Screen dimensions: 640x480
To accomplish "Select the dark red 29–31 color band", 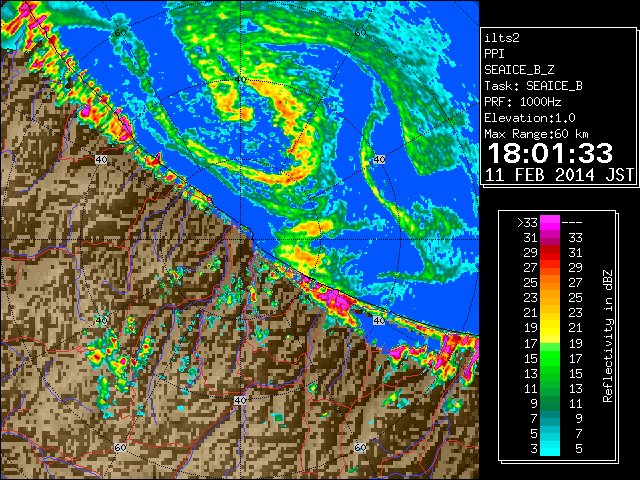I will [x=550, y=253].
